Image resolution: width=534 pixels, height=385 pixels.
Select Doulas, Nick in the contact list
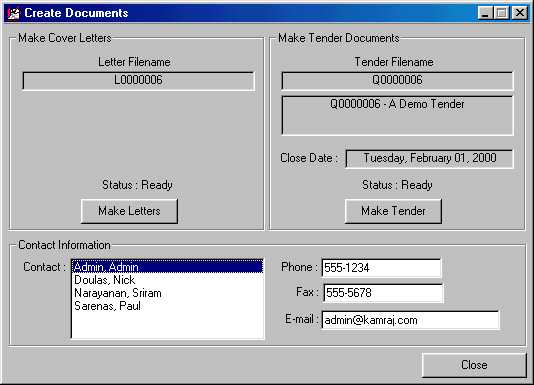click(x=167, y=280)
